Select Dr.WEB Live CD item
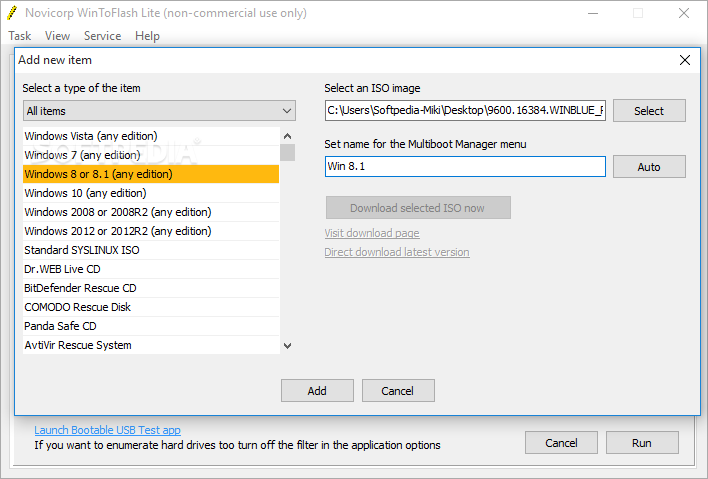Screen dimensions: 708x479 (x=151, y=269)
